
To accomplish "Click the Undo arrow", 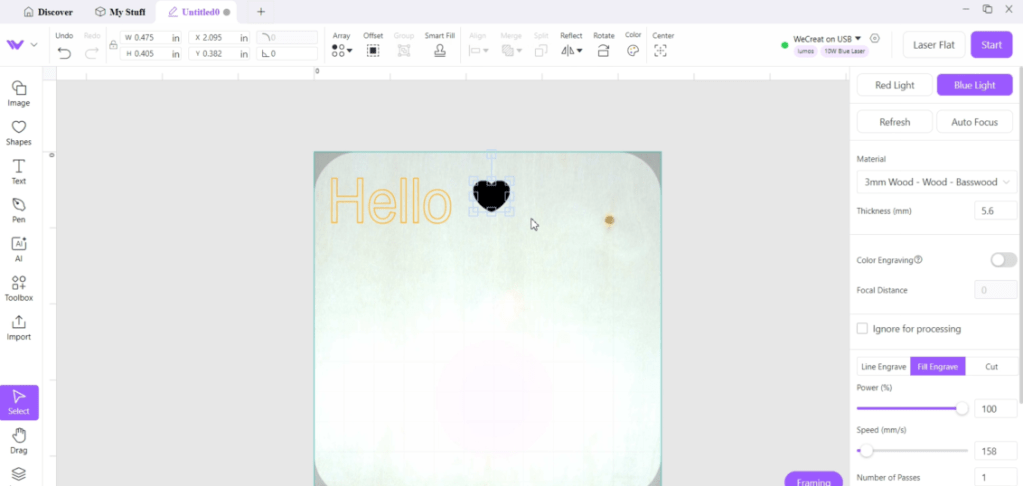I will click(64, 52).
